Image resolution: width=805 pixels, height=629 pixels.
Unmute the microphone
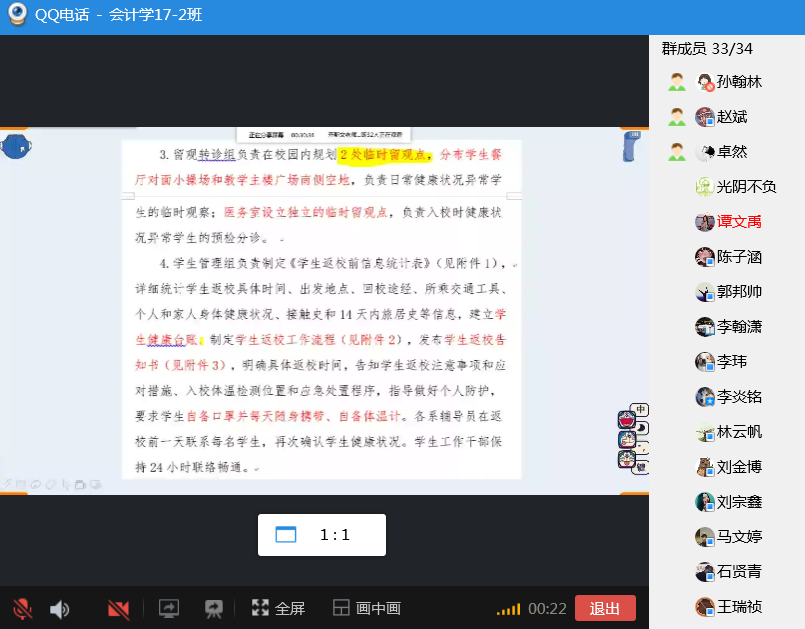pyautogui.click(x=22, y=608)
